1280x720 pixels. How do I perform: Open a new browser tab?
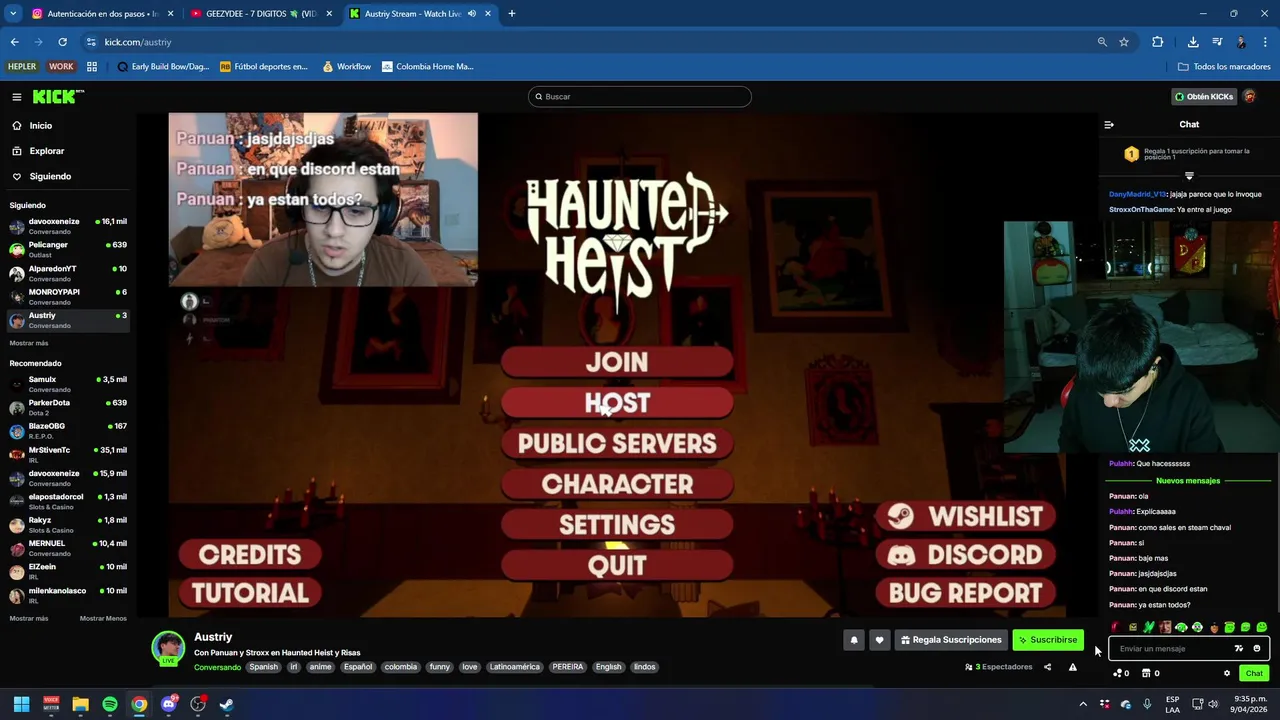(511, 14)
